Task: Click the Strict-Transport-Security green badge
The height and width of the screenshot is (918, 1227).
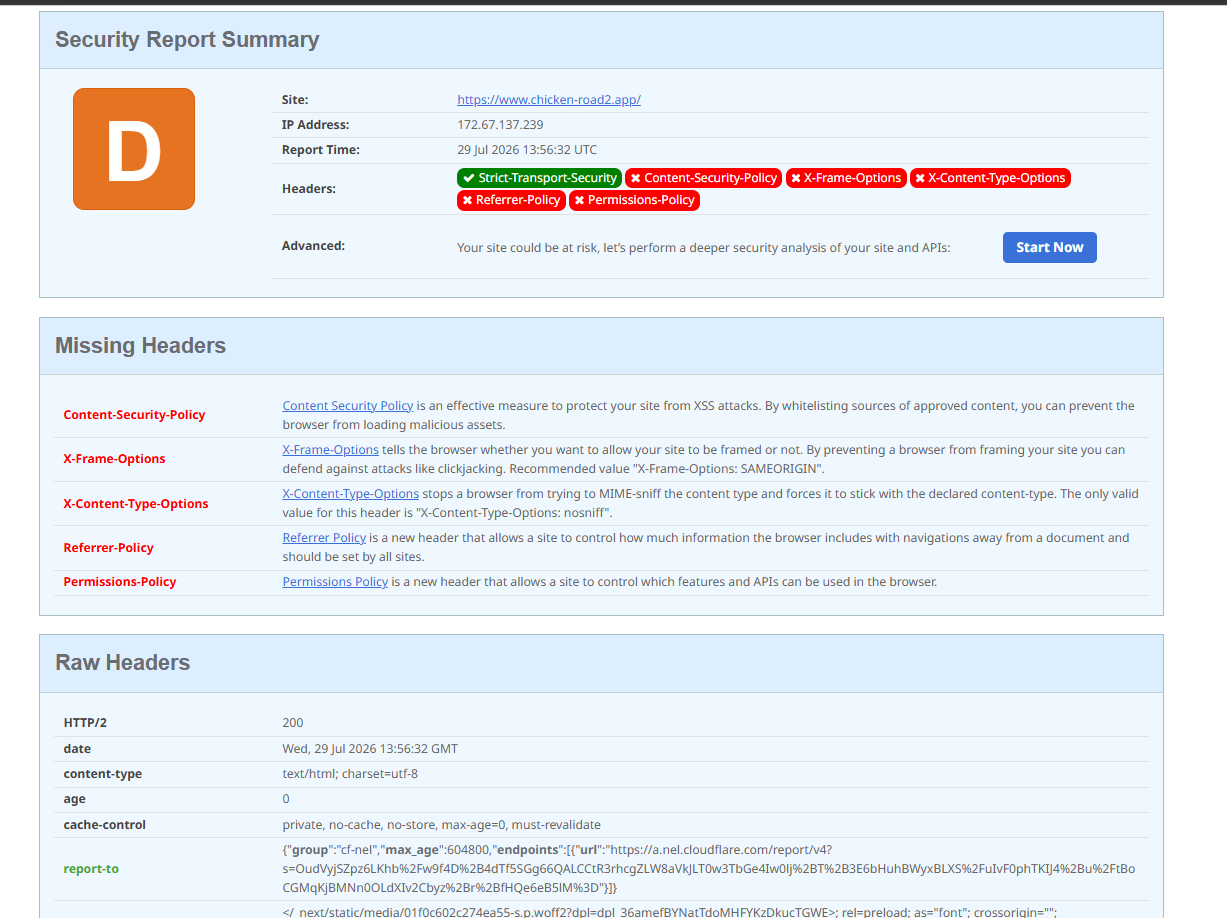Action: click(539, 178)
